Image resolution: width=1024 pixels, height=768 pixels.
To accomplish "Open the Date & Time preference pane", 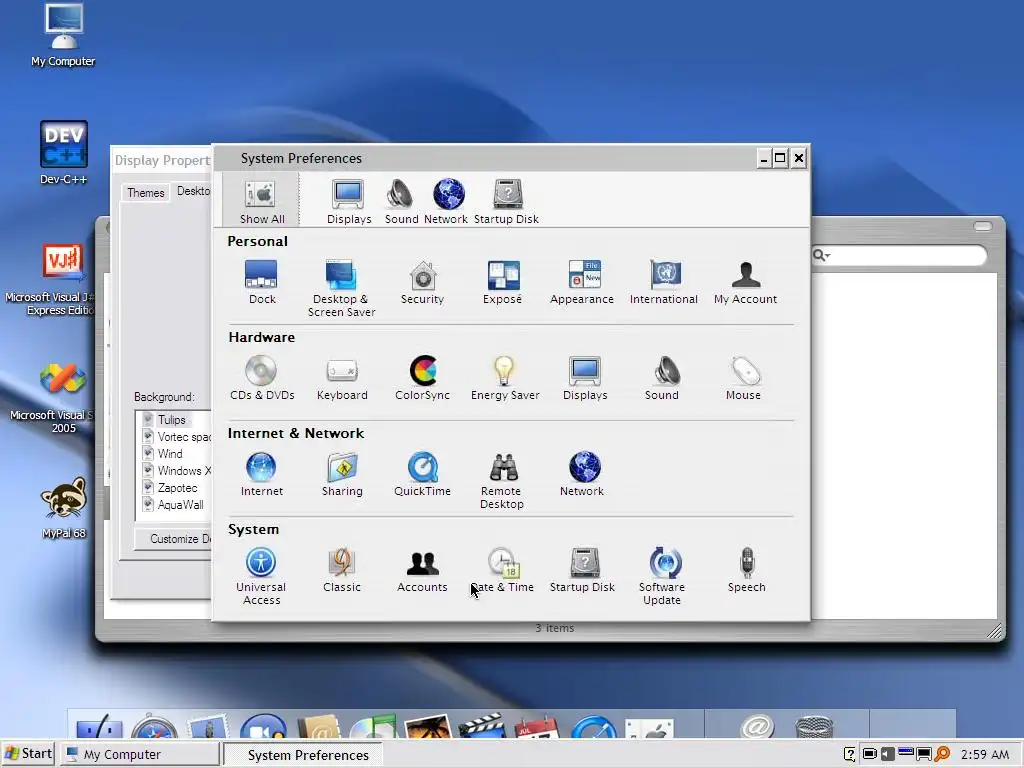I will [x=502, y=569].
